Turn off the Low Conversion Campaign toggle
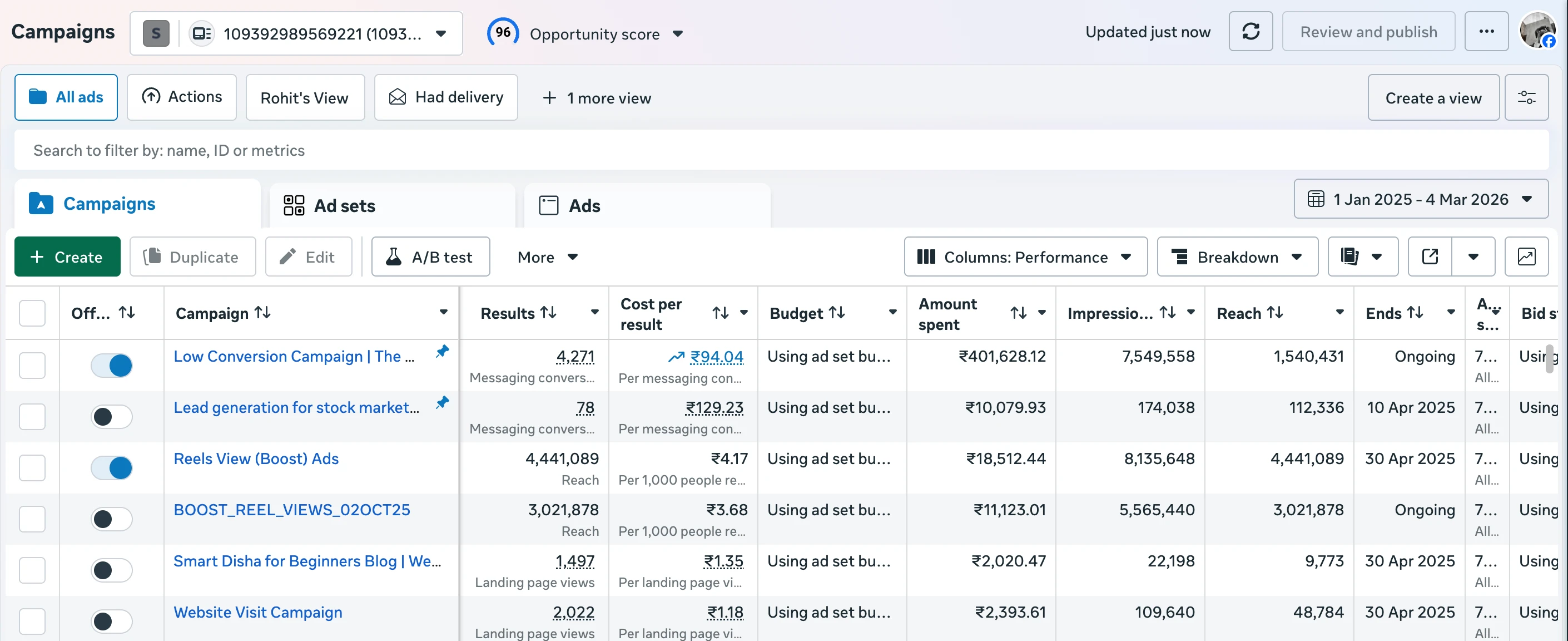The height and width of the screenshot is (641, 1568). point(111,366)
